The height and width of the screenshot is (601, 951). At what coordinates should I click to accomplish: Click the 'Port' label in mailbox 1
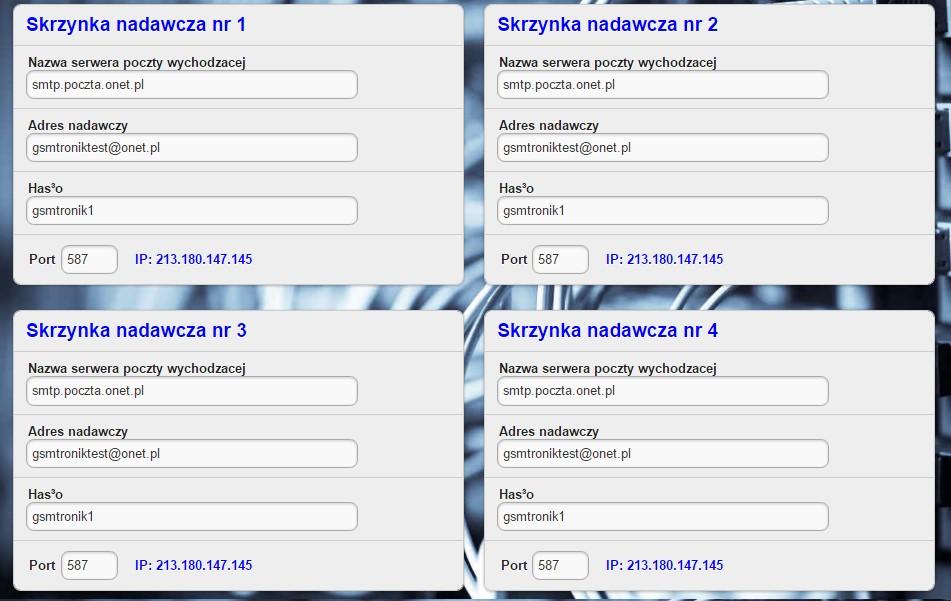point(42,260)
